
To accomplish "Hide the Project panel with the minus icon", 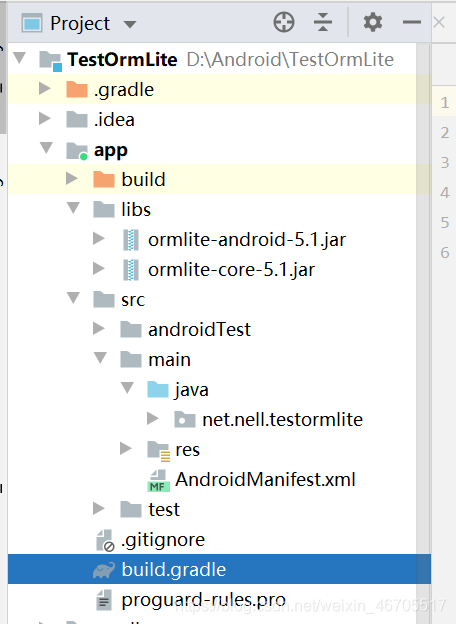I will click(x=412, y=22).
